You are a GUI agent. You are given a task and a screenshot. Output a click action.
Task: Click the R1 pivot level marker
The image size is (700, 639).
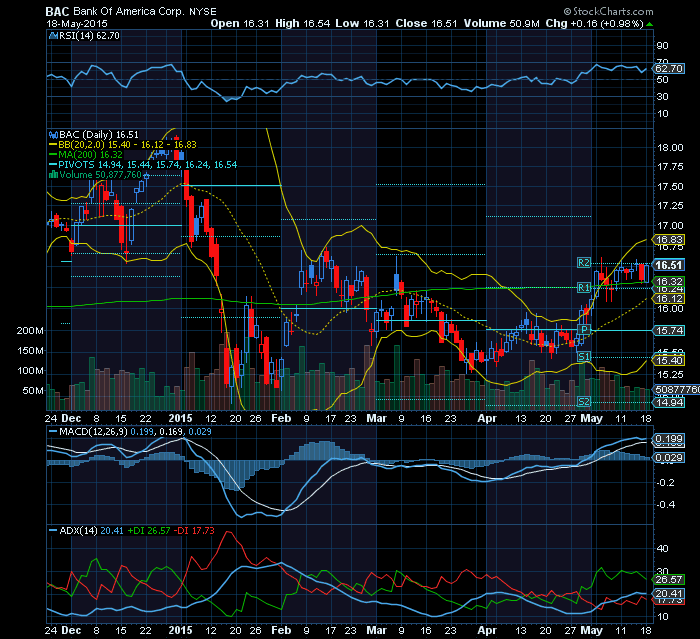(584, 288)
